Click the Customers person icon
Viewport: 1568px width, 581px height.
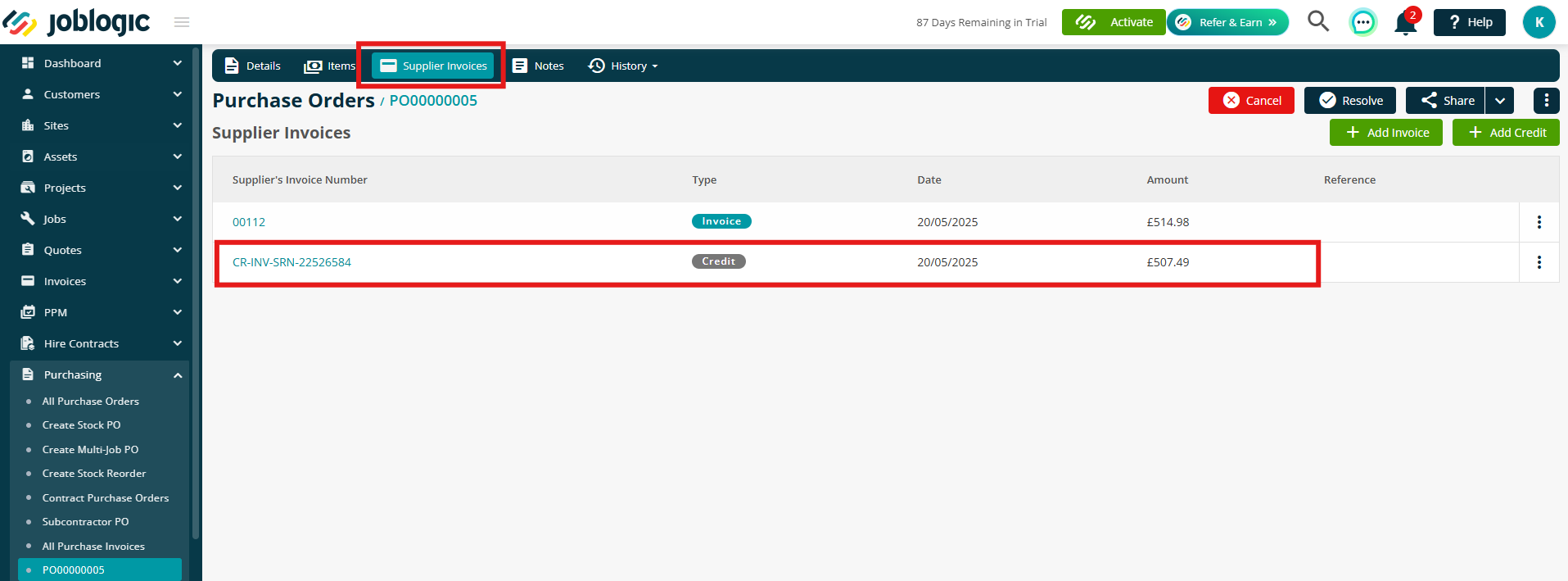coord(28,94)
